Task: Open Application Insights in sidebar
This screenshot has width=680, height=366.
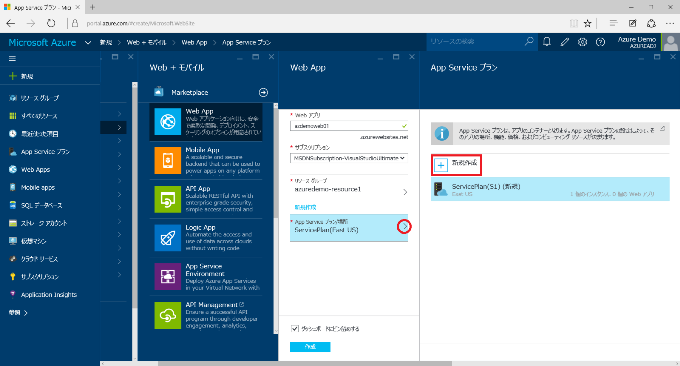Action: tap(49, 294)
